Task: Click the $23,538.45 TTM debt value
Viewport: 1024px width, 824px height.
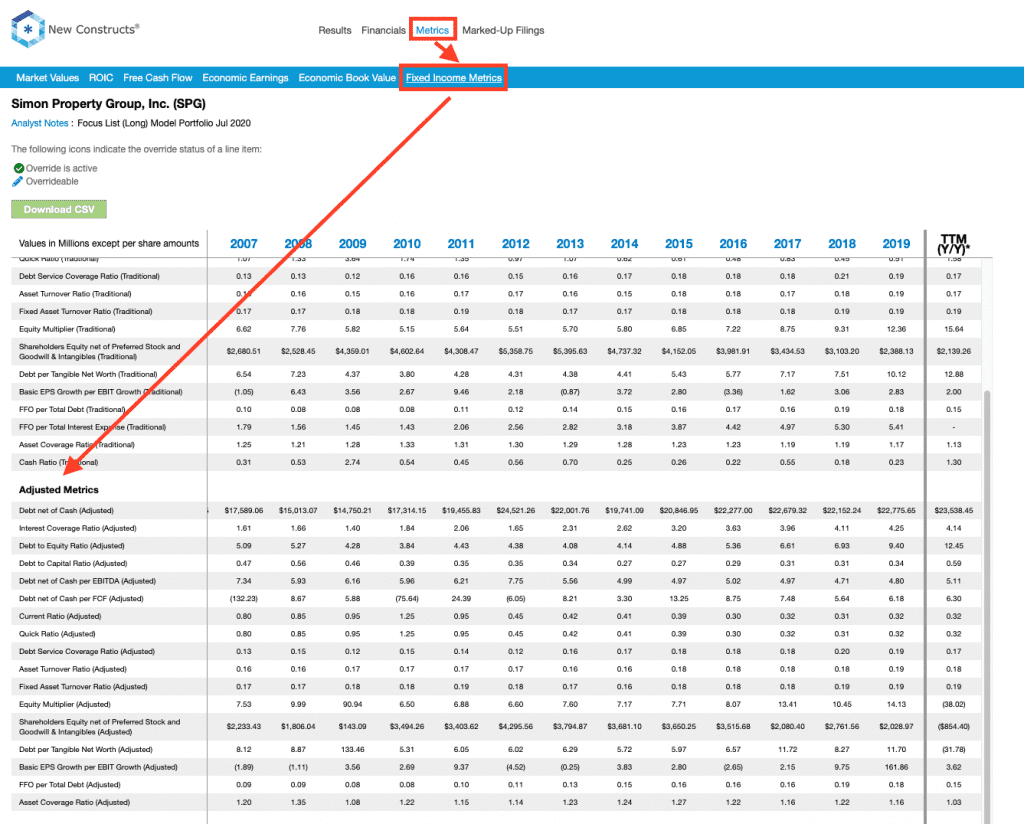Action: (953, 511)
